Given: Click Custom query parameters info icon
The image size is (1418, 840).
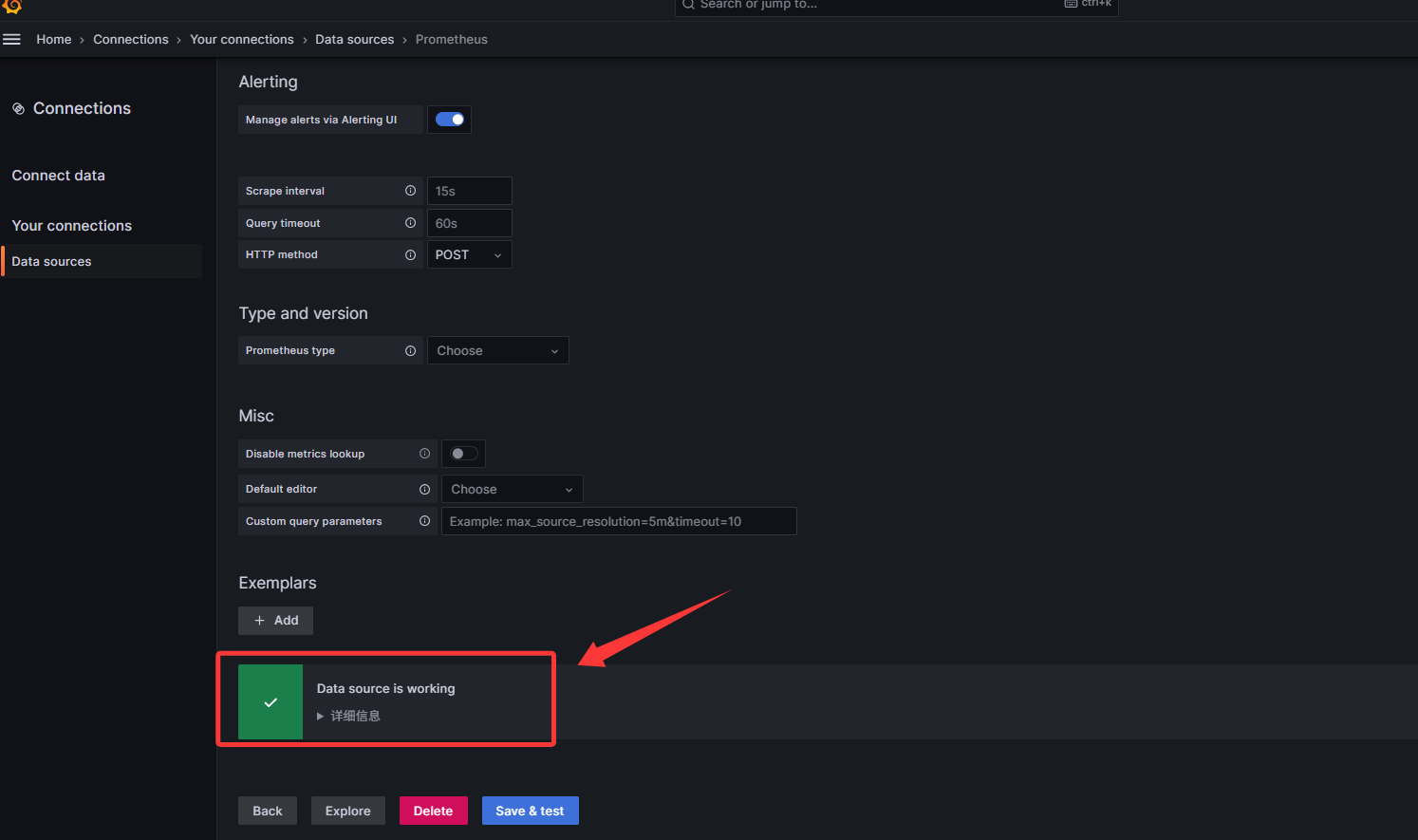Looking at the screenshot, I should click(424, 521).
